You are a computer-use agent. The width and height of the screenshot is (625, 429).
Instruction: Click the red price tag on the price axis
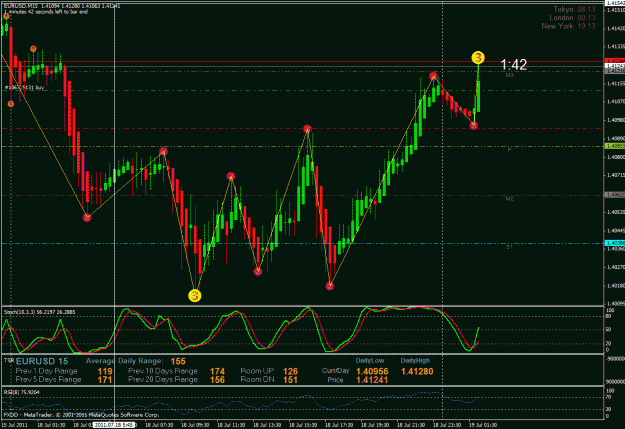click(615, 61)
